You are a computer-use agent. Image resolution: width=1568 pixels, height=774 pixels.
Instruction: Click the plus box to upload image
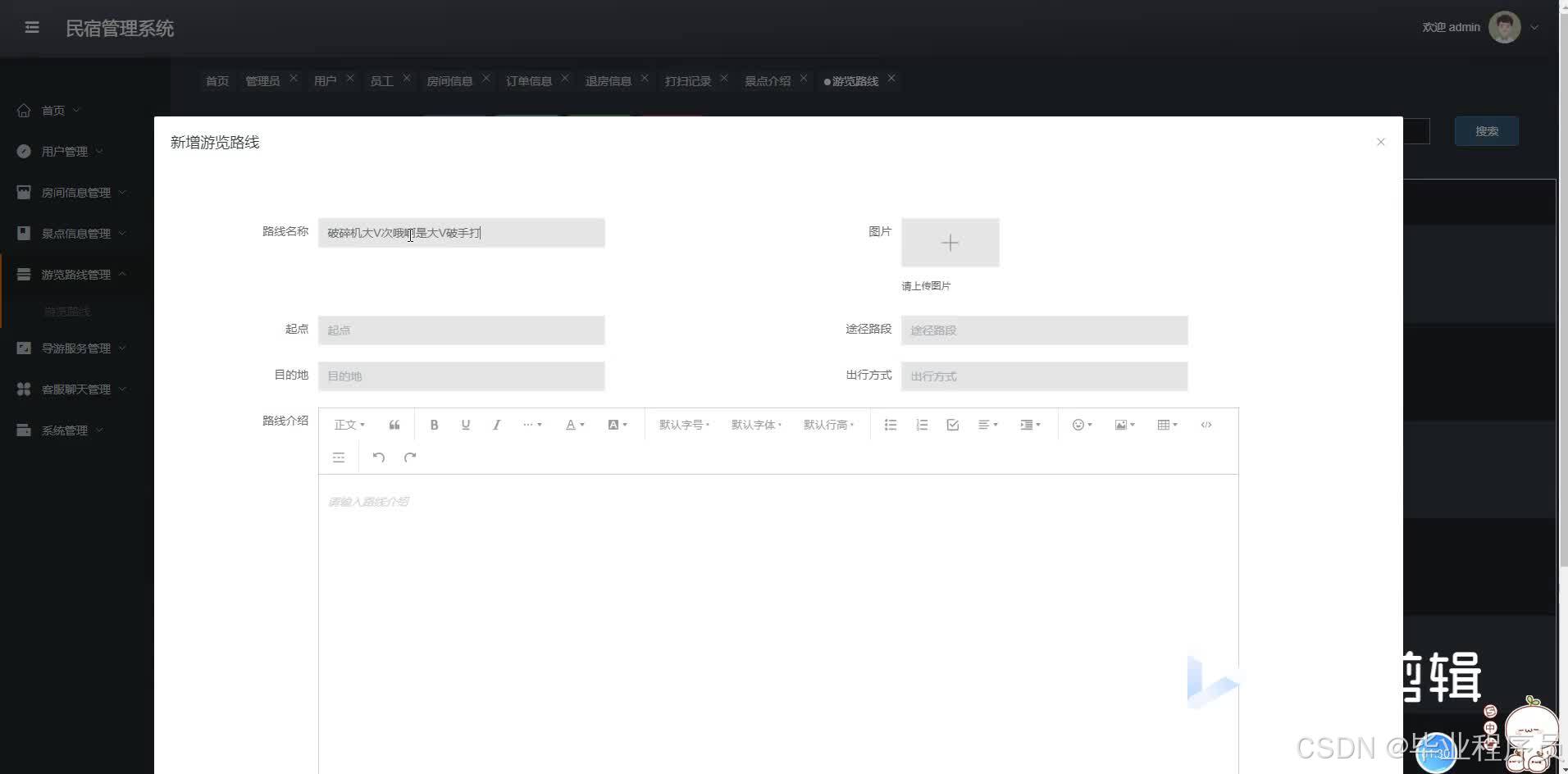[x=950, y=243]
